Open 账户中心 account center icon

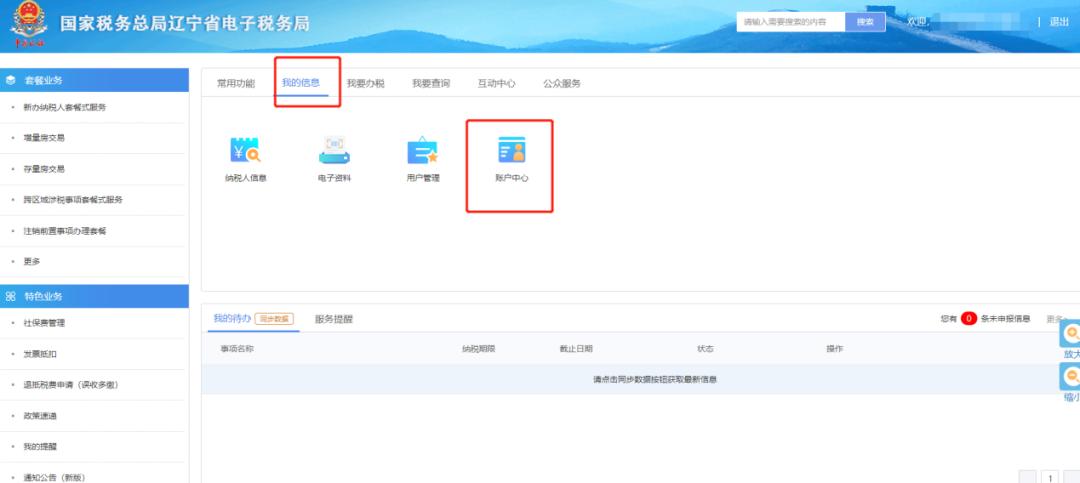pos(512,150)
